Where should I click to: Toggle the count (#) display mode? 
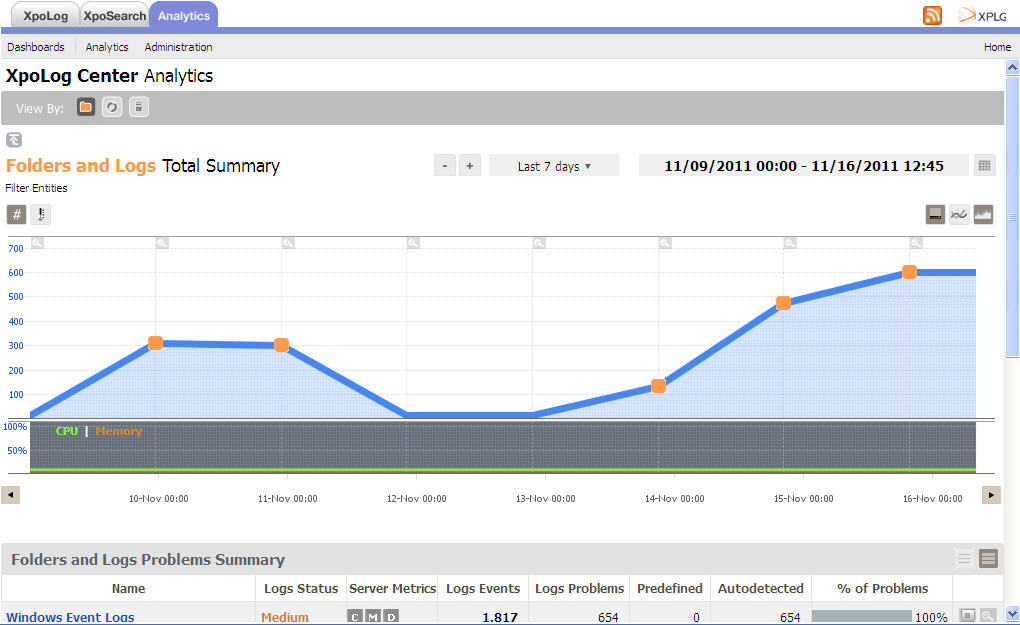pos(16,214)
